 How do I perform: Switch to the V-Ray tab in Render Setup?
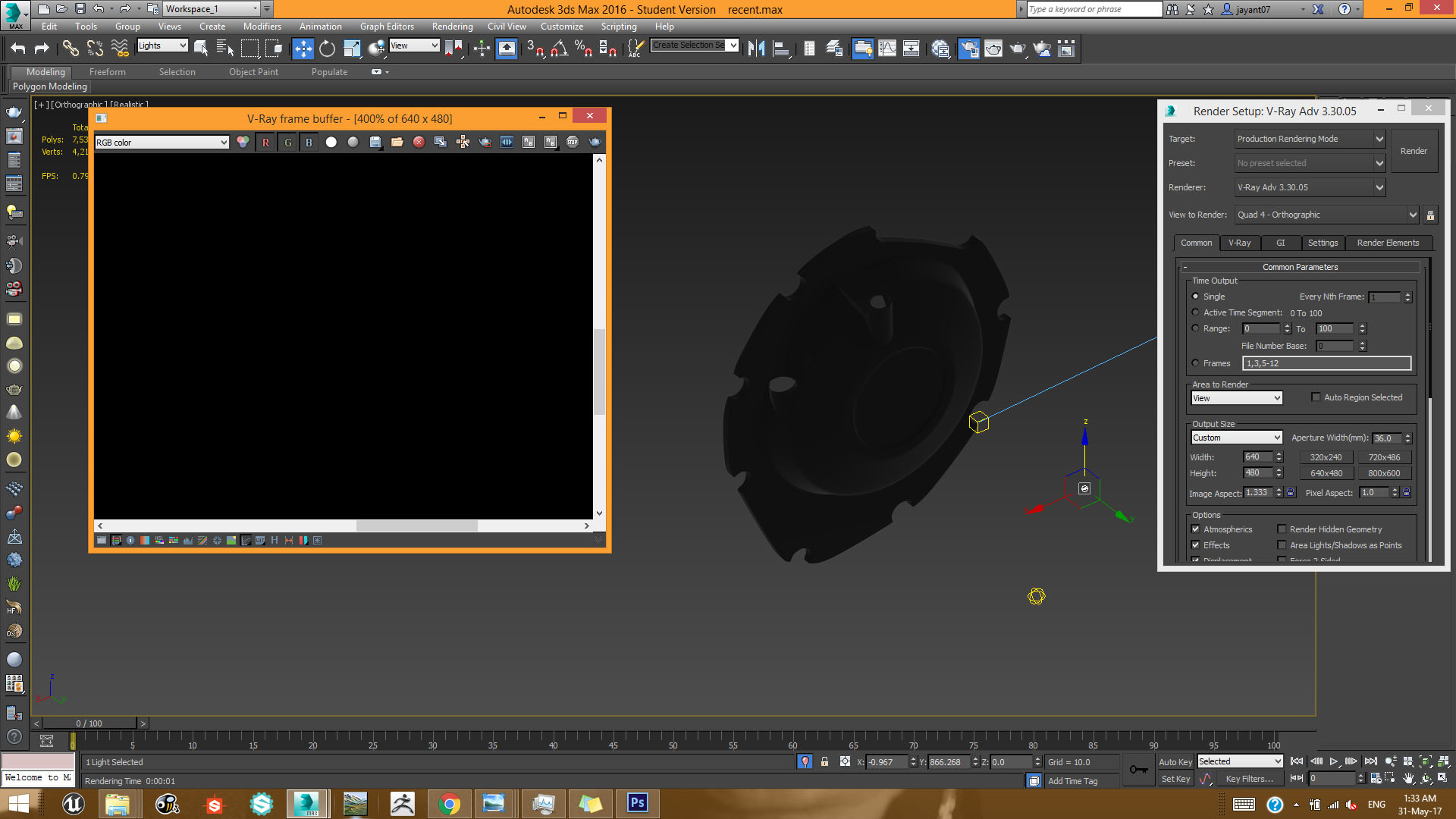[1240, 242]
